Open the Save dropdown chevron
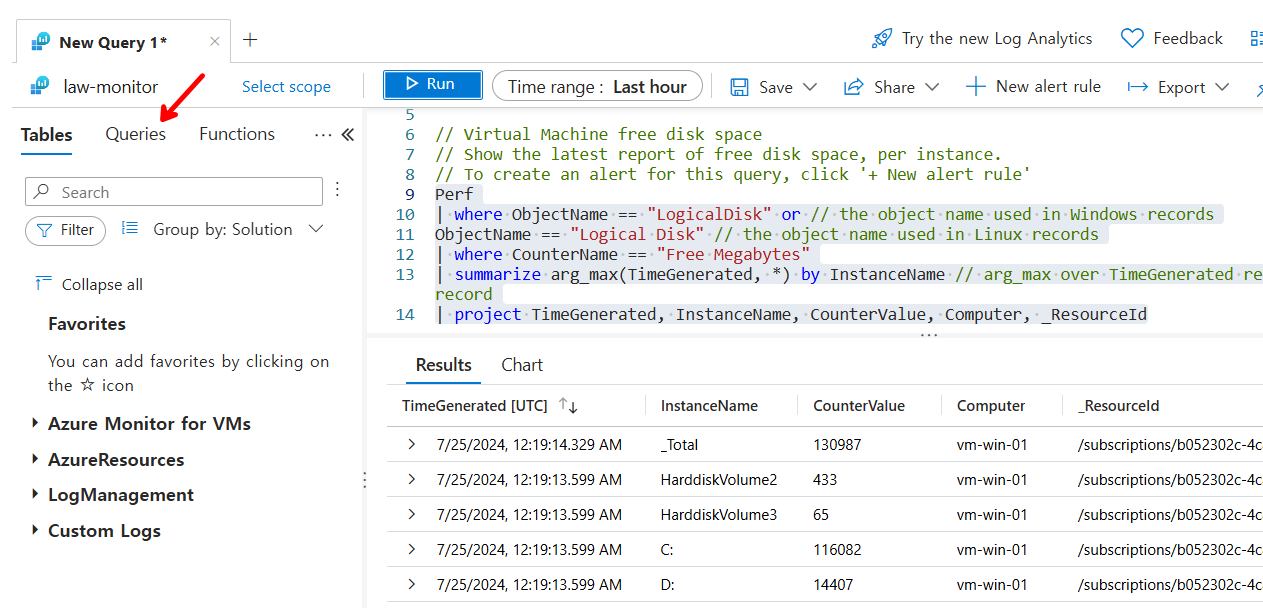The image size is (1263, 608). (x=810, y=87)
